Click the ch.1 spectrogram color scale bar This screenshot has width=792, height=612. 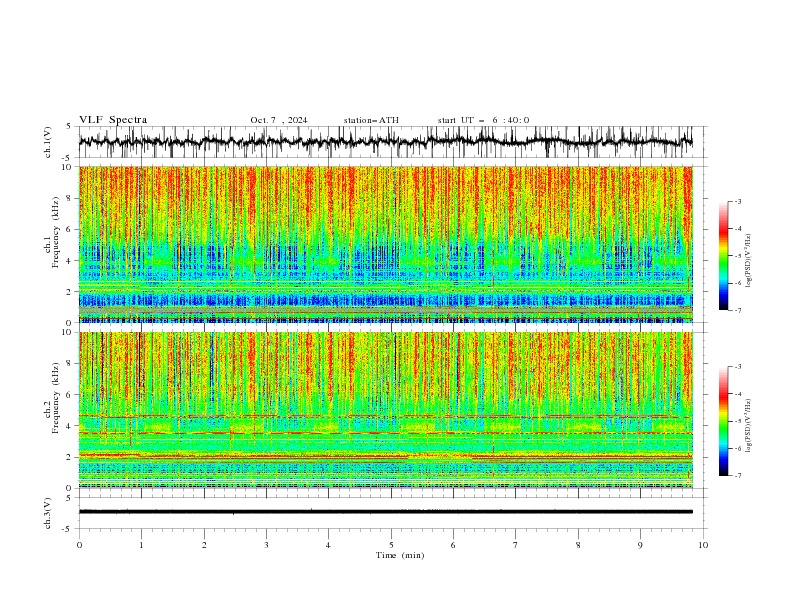723,256
